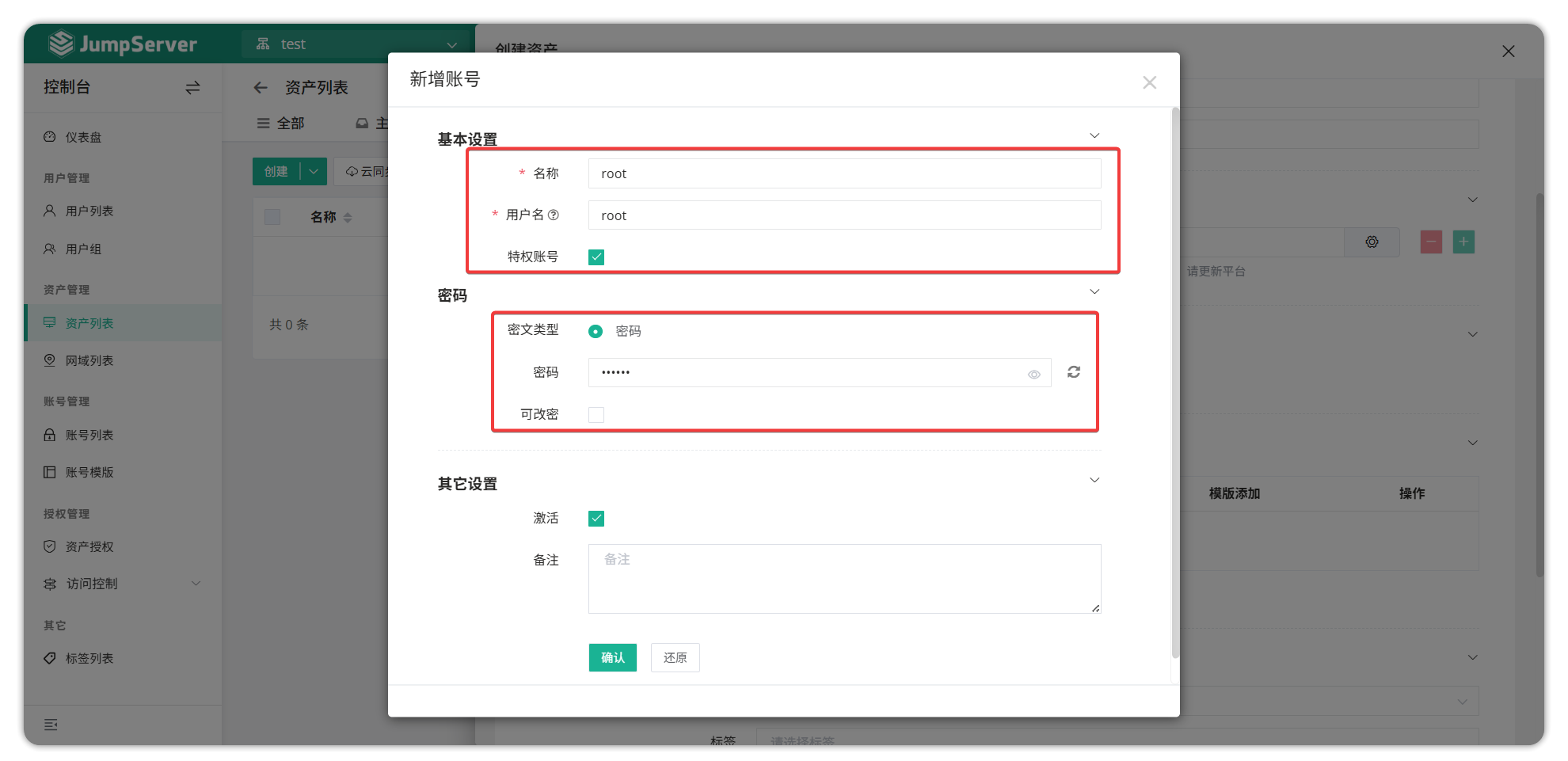Uncheck the 特权账号 checkbox
This screenshot has width=1568, height=761.
[x=596, y=257]
